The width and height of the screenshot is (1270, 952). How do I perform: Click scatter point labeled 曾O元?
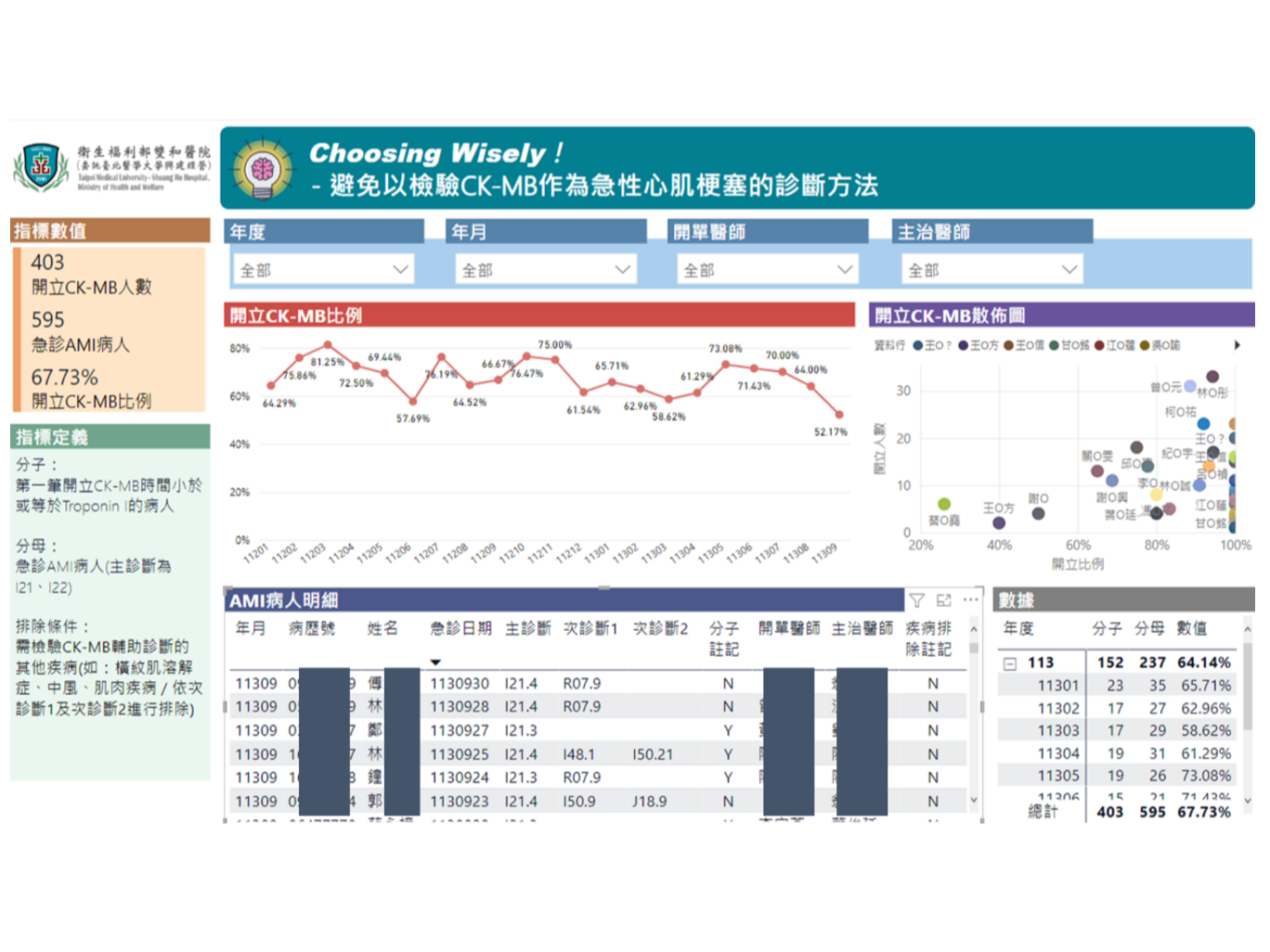1190,386
